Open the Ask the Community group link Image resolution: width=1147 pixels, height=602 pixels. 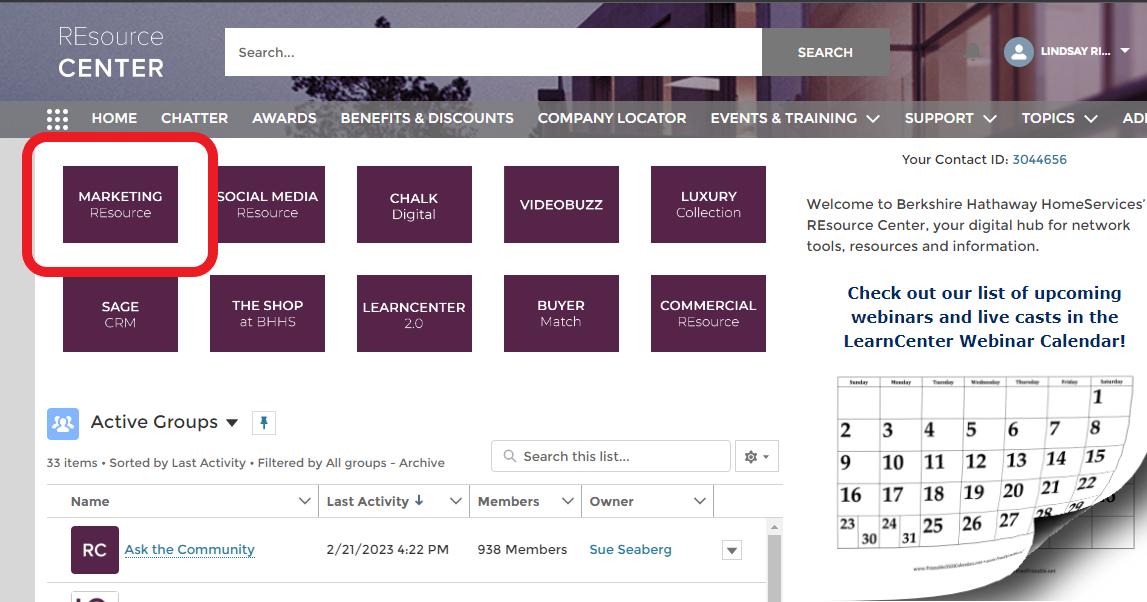189,549
